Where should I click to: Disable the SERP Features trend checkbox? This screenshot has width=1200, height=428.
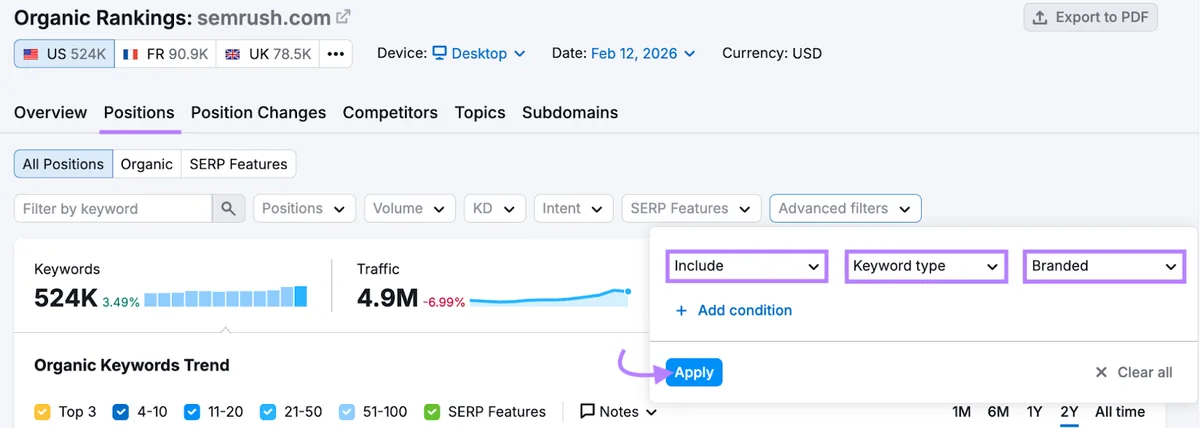(432, 411)
